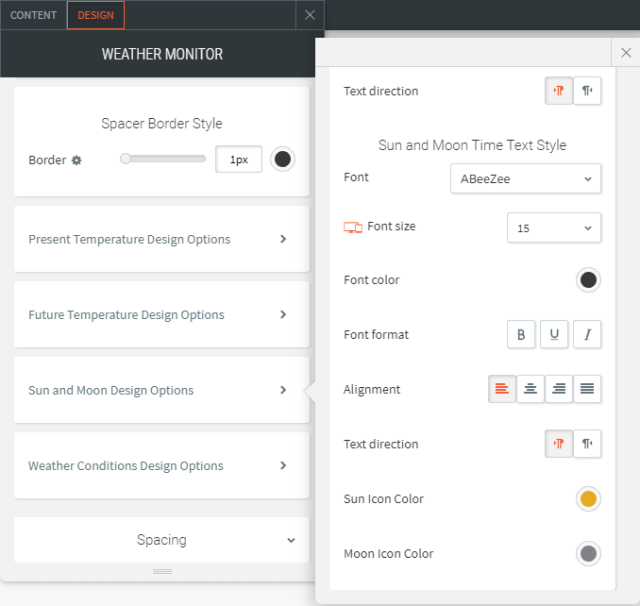Select the italic font format icon
Image resolution: width=640 pixels, height=606 pixels.
click(x=587, y=335)
